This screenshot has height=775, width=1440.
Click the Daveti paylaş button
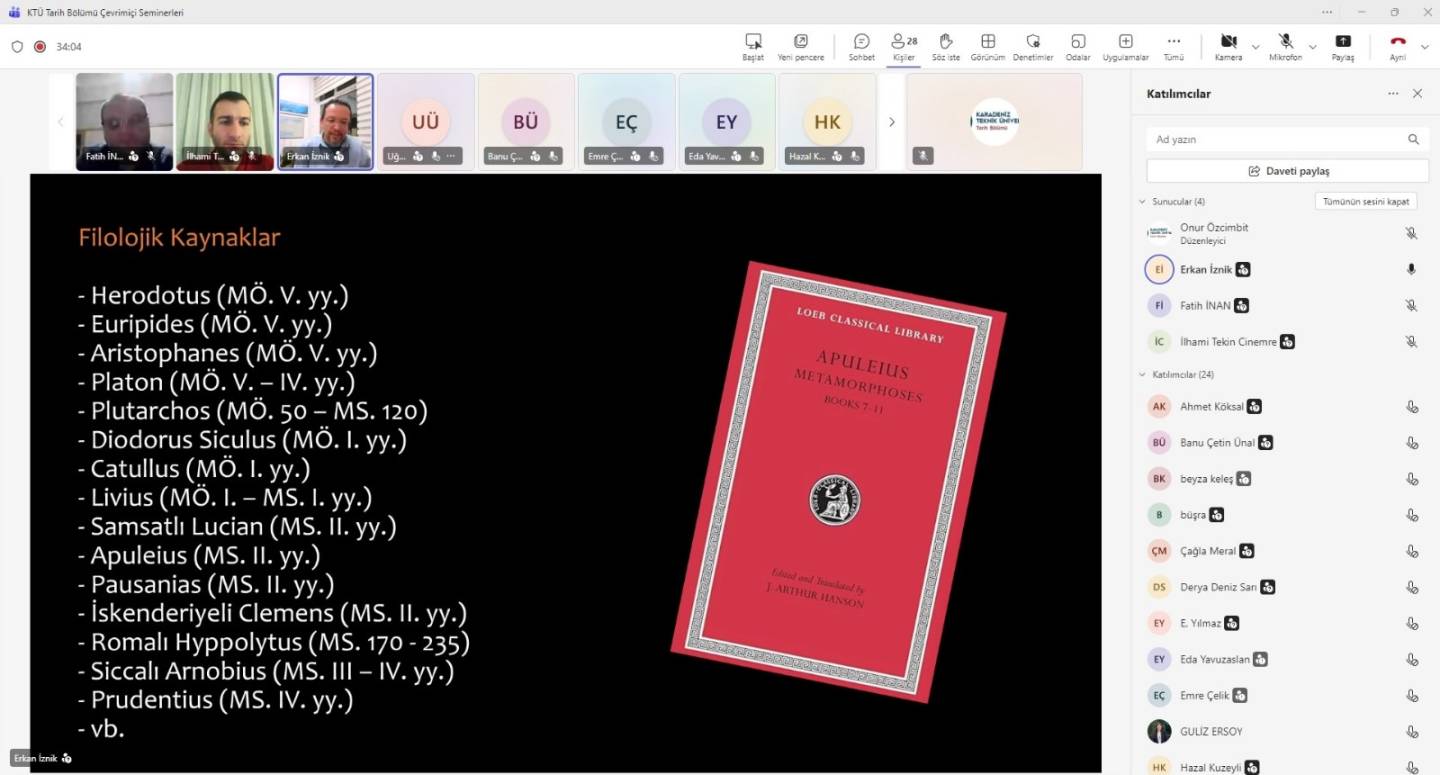pos(1287,171)
